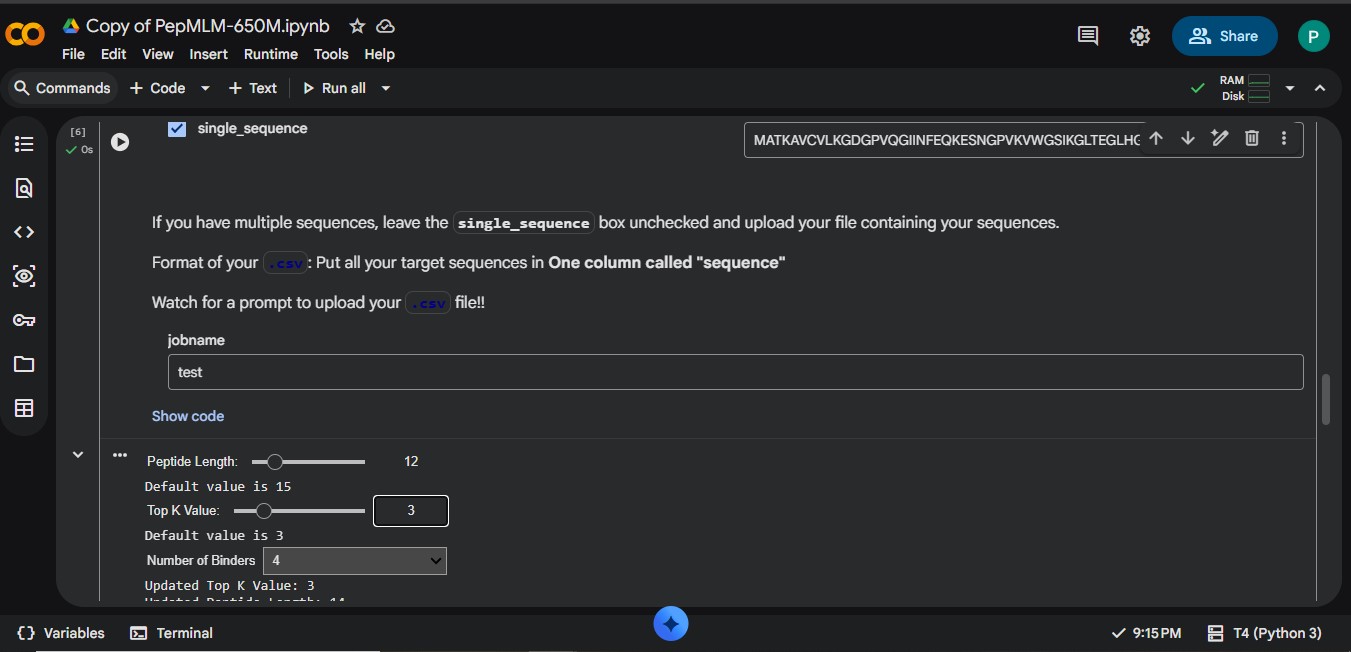Open Number of Binders dropdown
The height and width of the screenshot is (652, 1351).
355,561
